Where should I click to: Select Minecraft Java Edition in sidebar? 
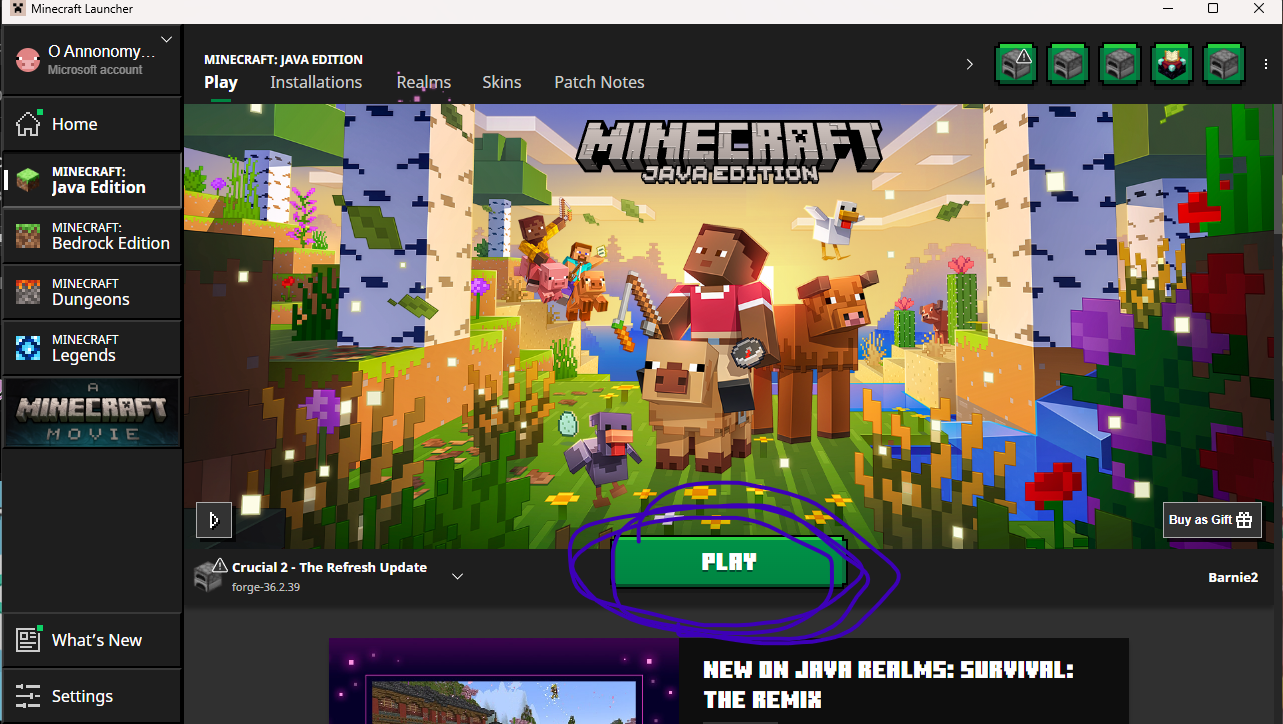91,180
